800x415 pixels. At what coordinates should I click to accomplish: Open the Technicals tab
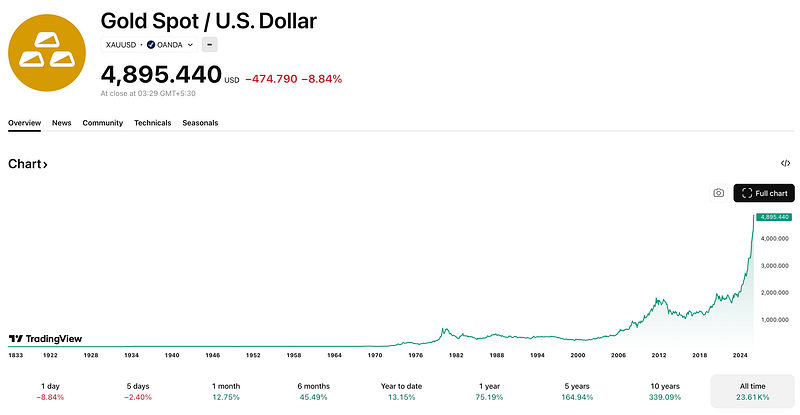click(x=153, y=123)
